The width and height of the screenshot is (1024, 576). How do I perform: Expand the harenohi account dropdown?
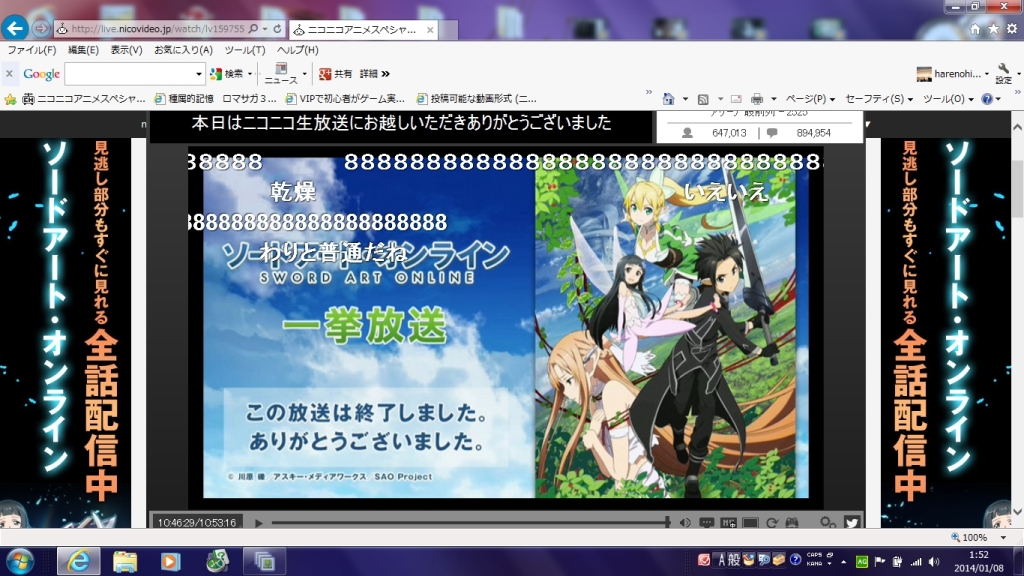986,74
